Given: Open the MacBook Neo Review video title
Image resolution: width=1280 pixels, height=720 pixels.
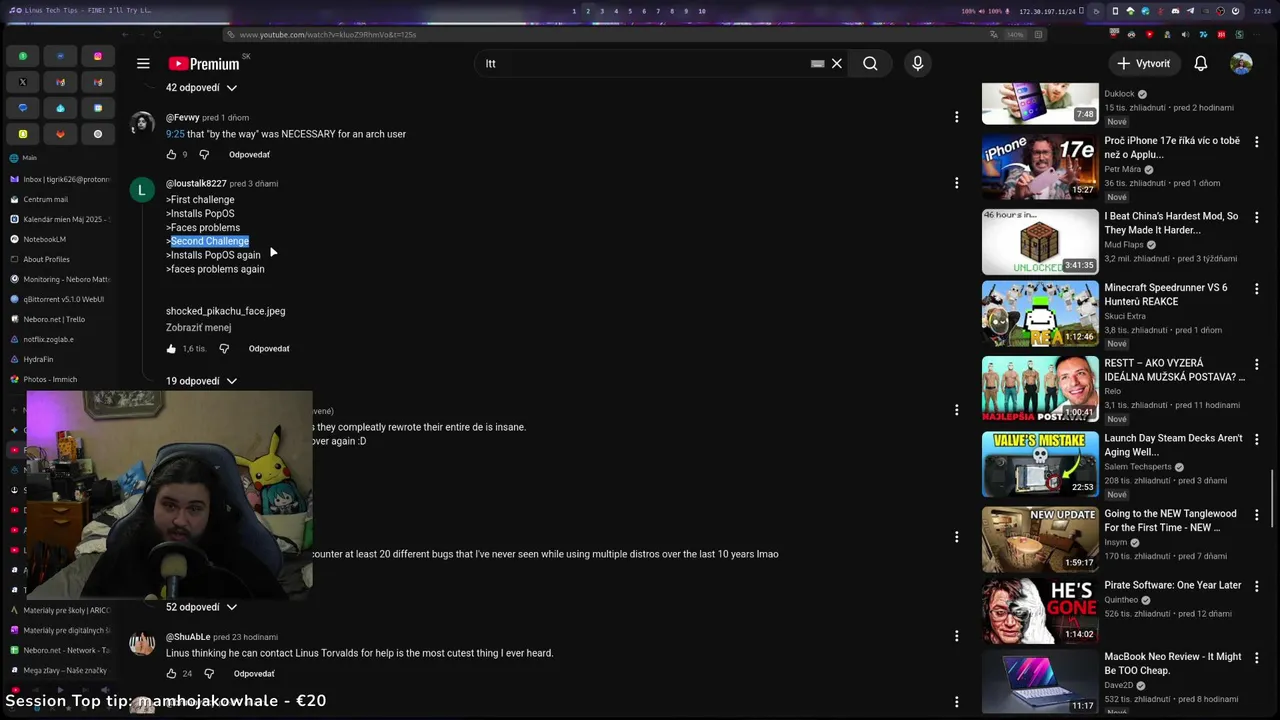Looking at the screenshot, I should [x=1172, y=664].
